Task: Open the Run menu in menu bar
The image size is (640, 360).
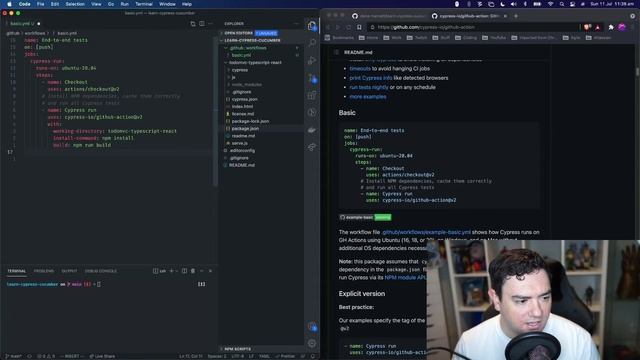Action: click(x=124, y=4)
